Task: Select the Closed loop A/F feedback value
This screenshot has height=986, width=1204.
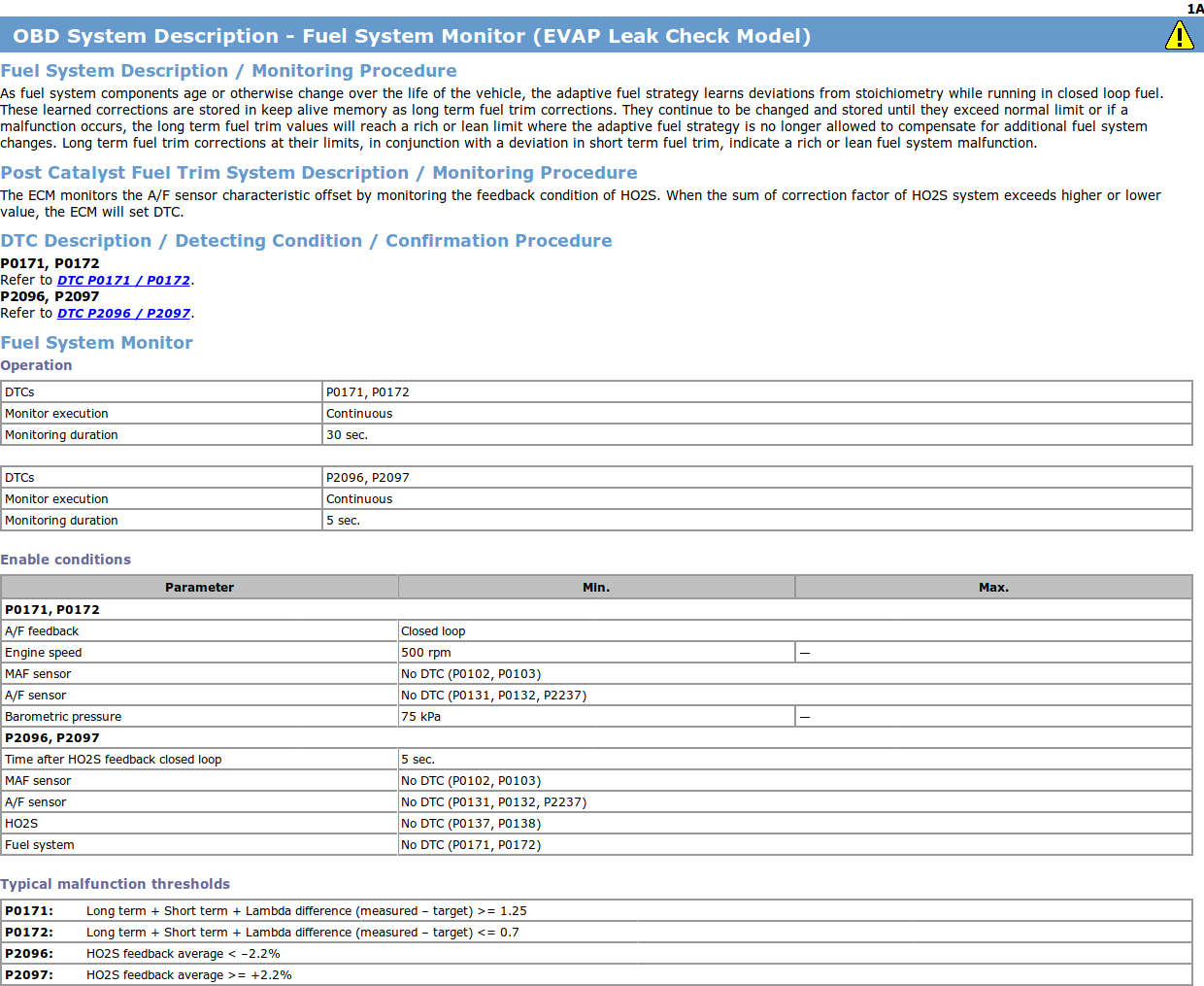Action: 433,631
